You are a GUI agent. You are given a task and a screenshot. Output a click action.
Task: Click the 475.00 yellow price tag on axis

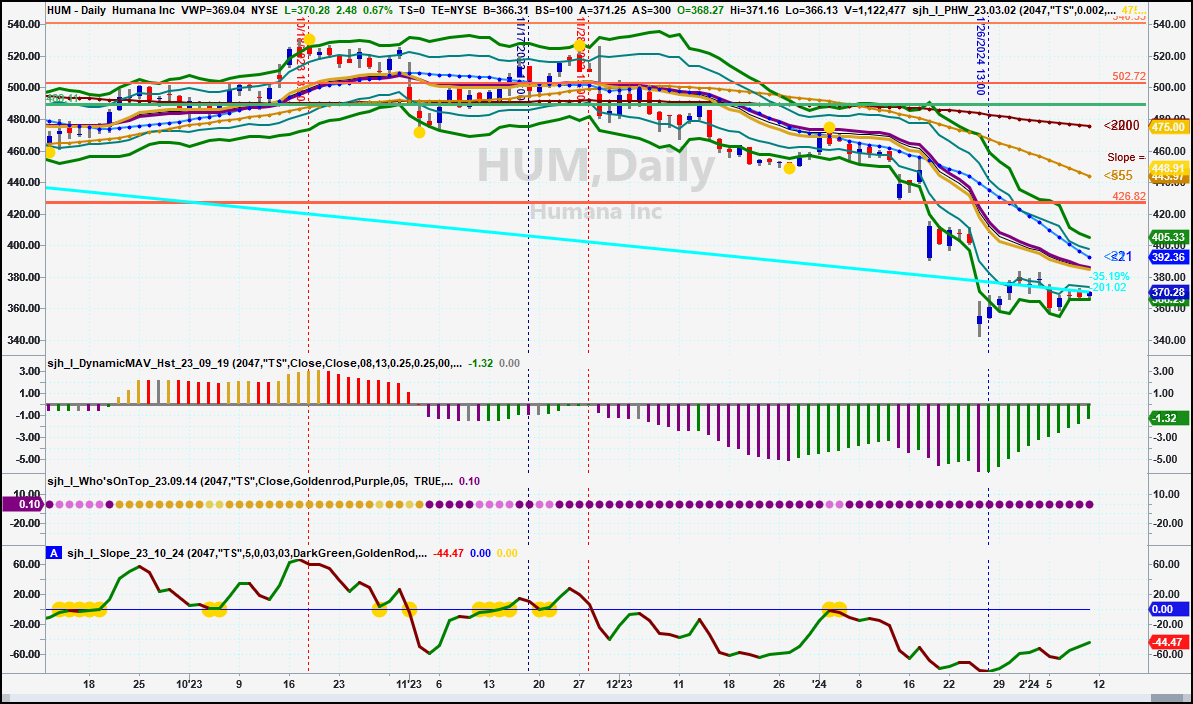click(1169, 127)
